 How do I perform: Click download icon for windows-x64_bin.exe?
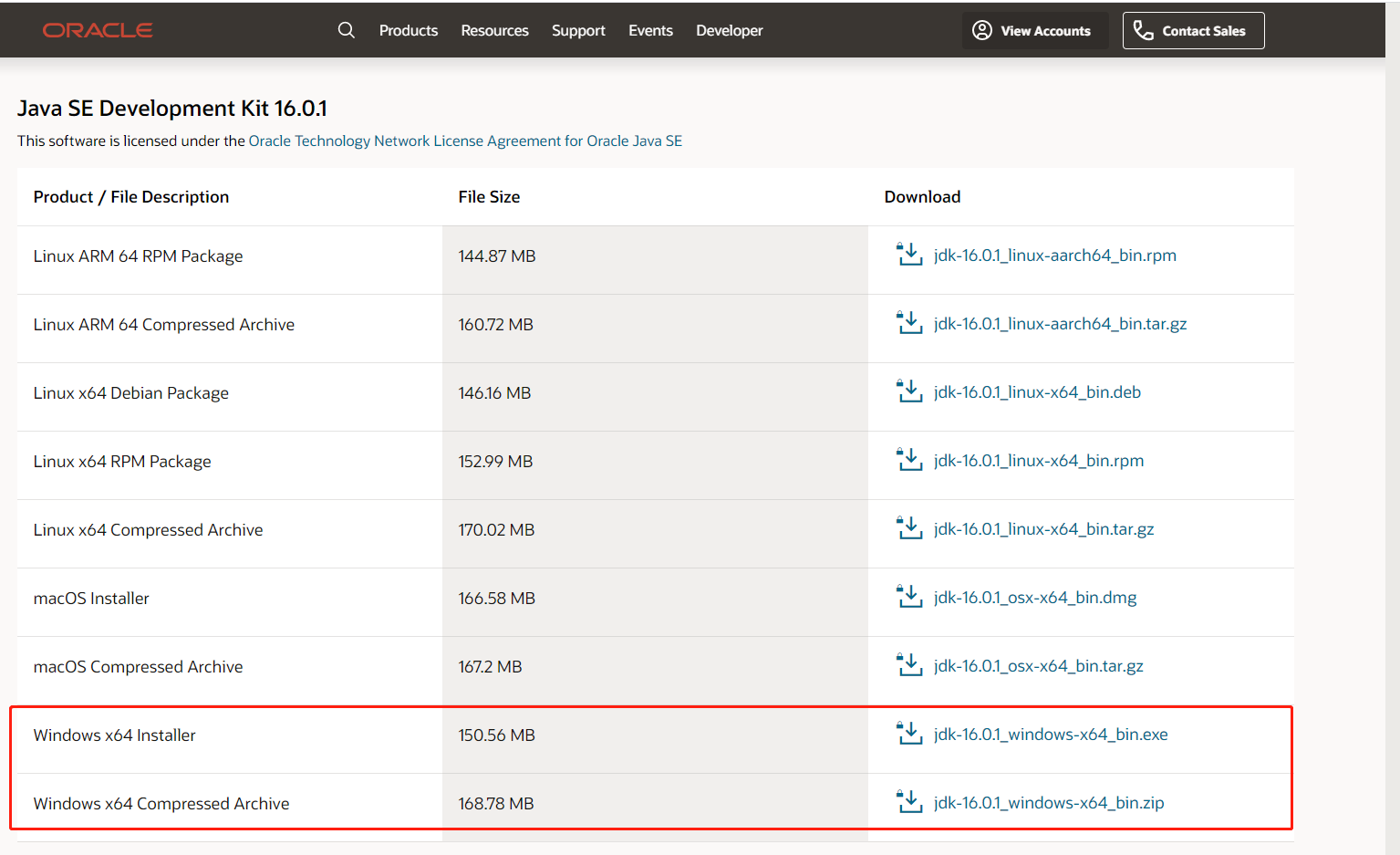pyautogui.click(x=909, y=734)
